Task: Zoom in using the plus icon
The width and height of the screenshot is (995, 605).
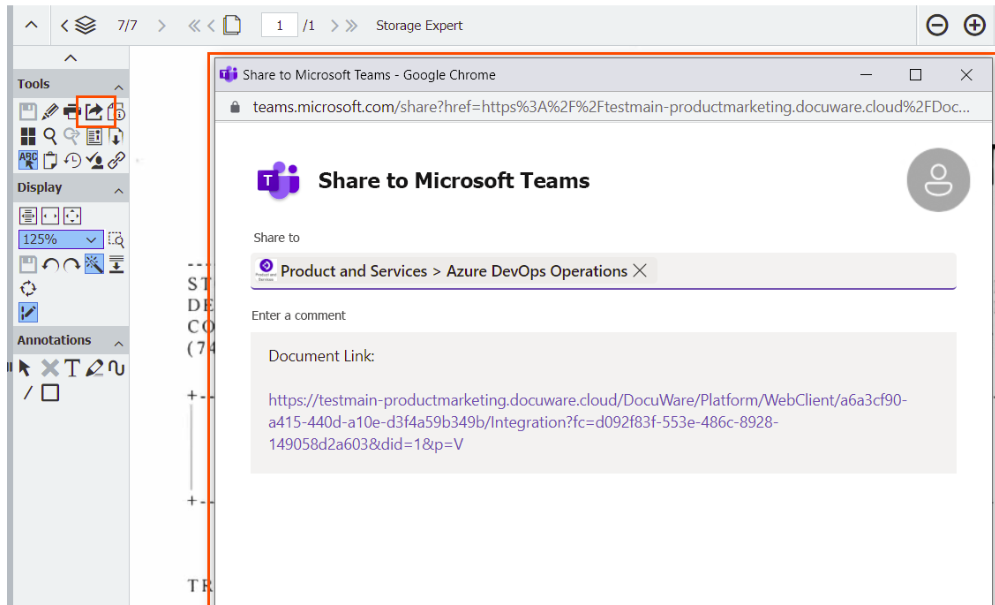Action: [x=972, y=25]
